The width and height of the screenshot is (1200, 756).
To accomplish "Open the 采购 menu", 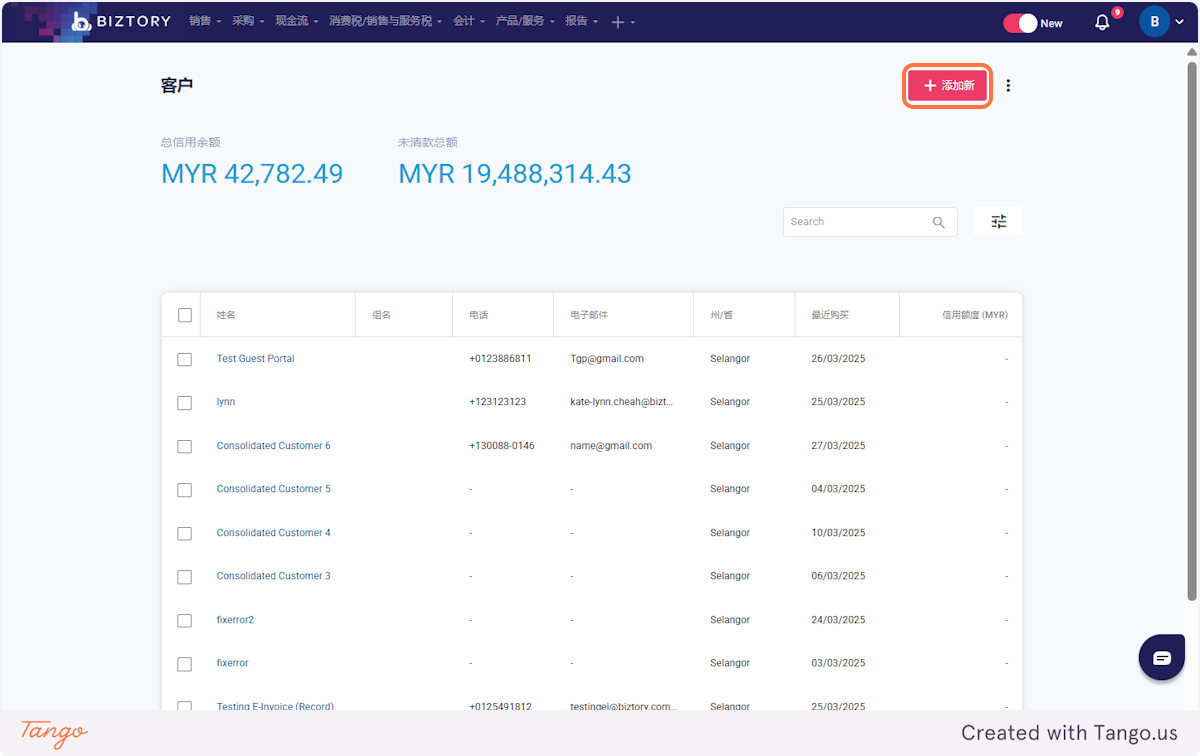I will (247, 21).
